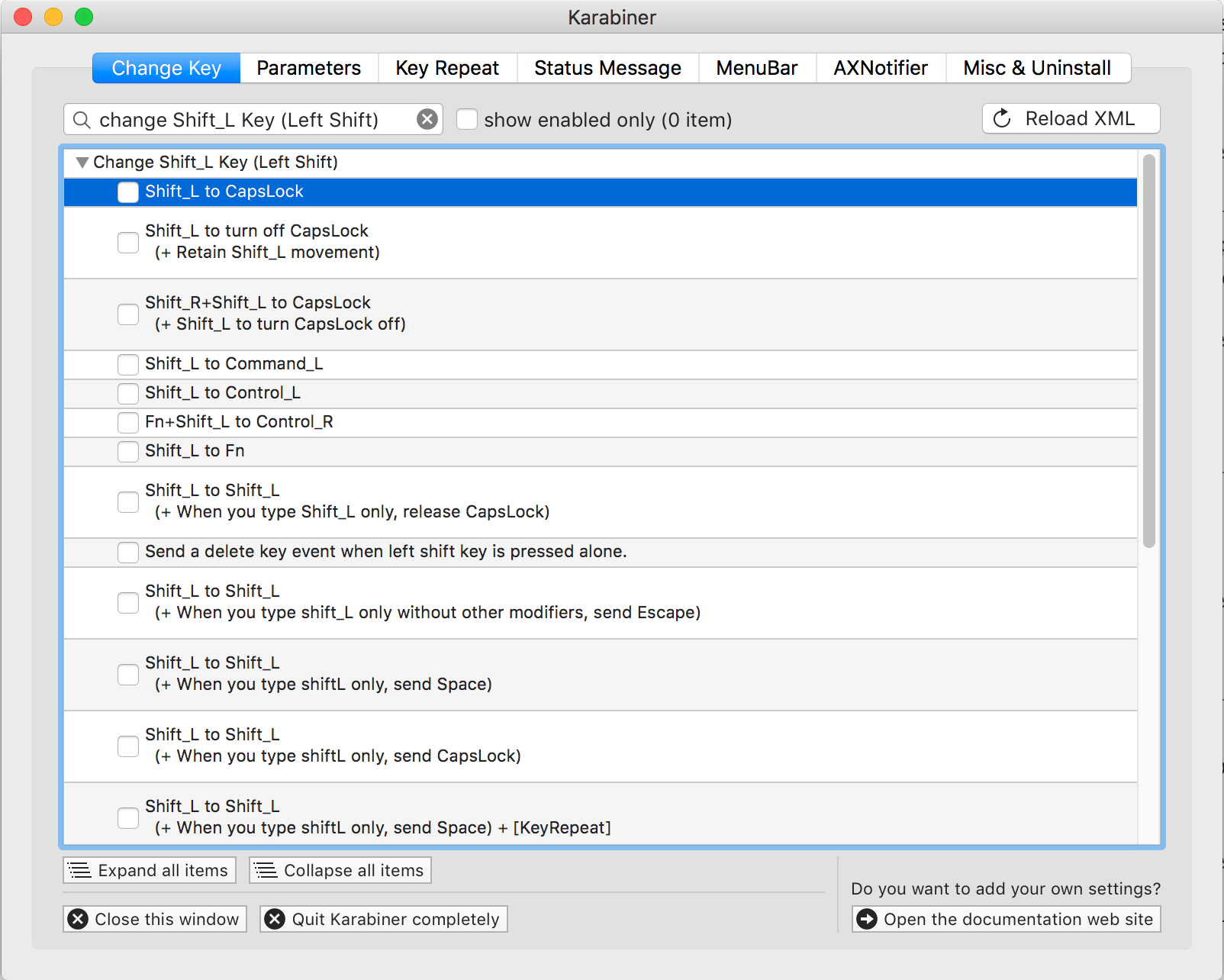Toggle Shift_L to turn off CapsLock checkbox
This screenshot has height=980, width=1224.
pos(128,243)
